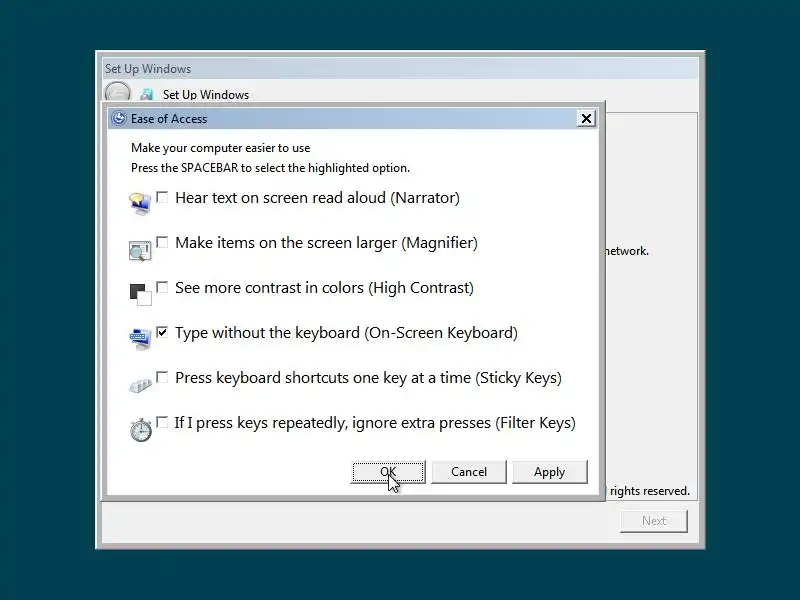The height and width of the screenshot is (600, 800).
Task: Click the Narrator speech bubble icon
Action: (140, 204)
